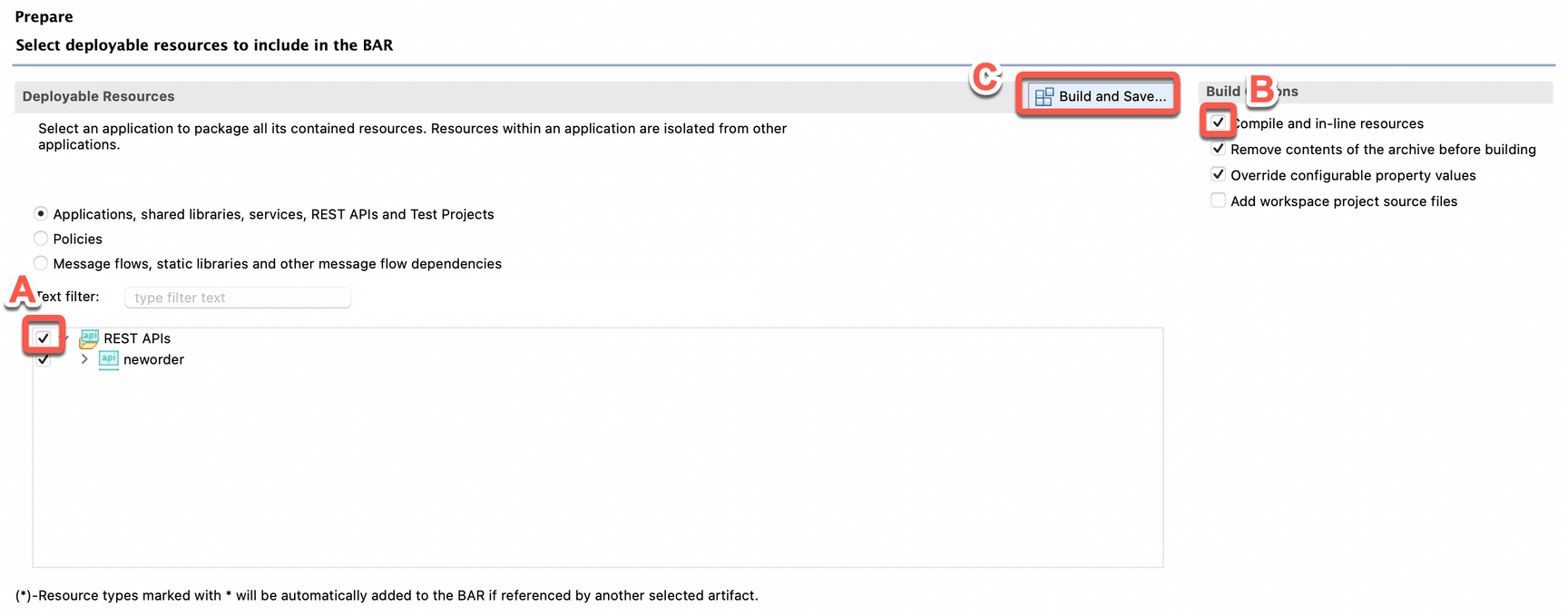This screenshot has width=1568, height=616.
Task: Click the Build options section header
Action: coord(1223,92)
